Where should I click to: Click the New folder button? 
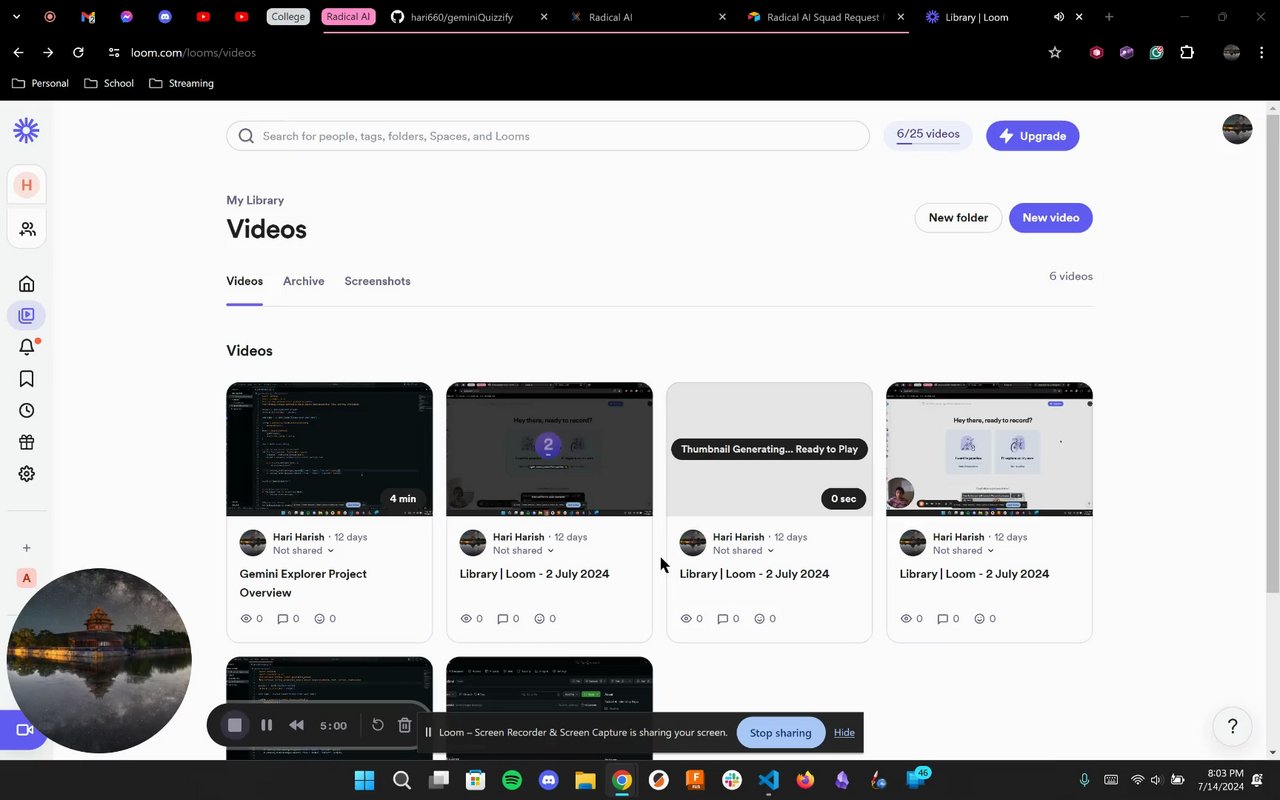(958, 218)
